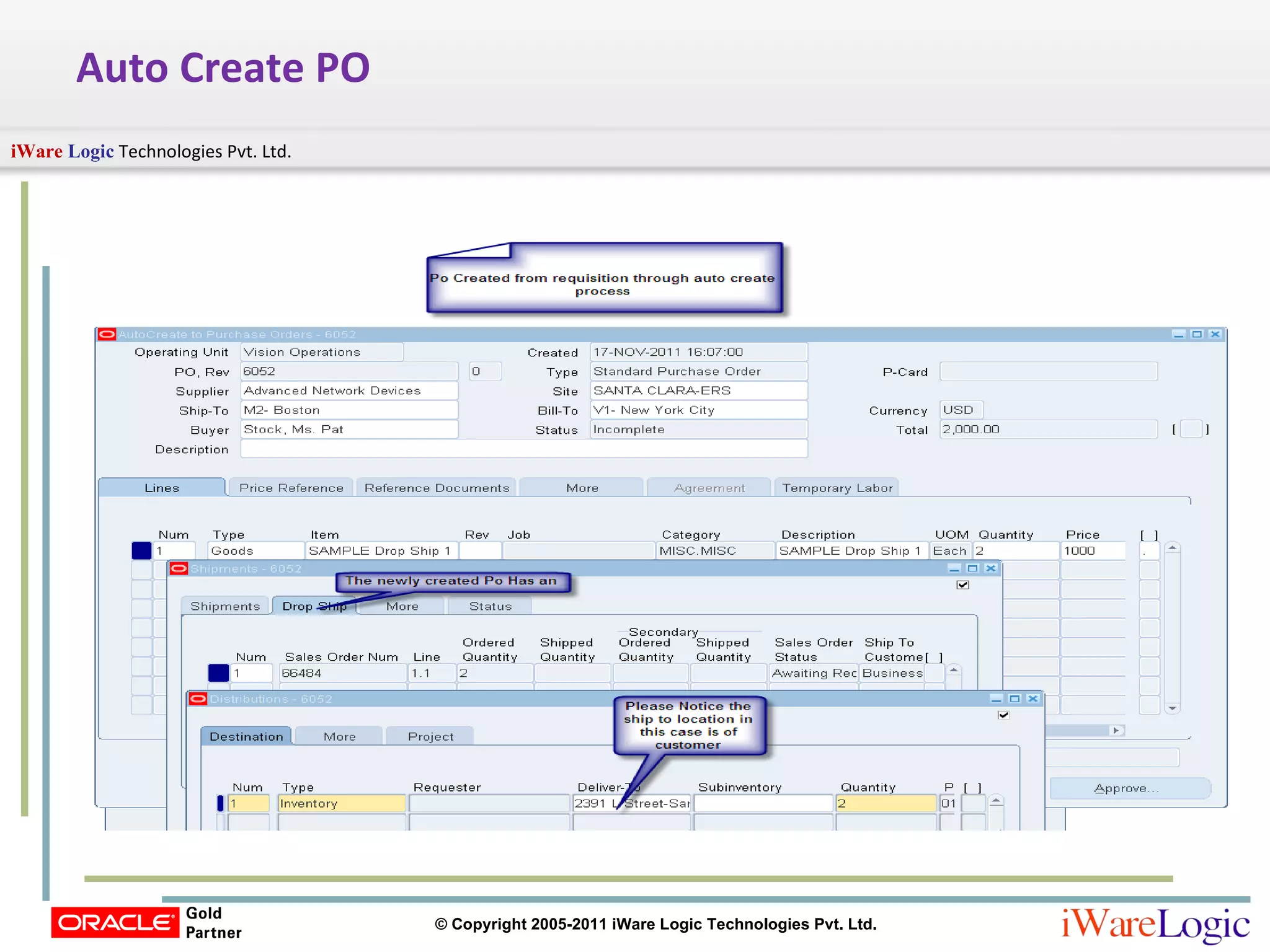
Task: Click the Type field showing Standard Purchase Order
Action: 699,371
